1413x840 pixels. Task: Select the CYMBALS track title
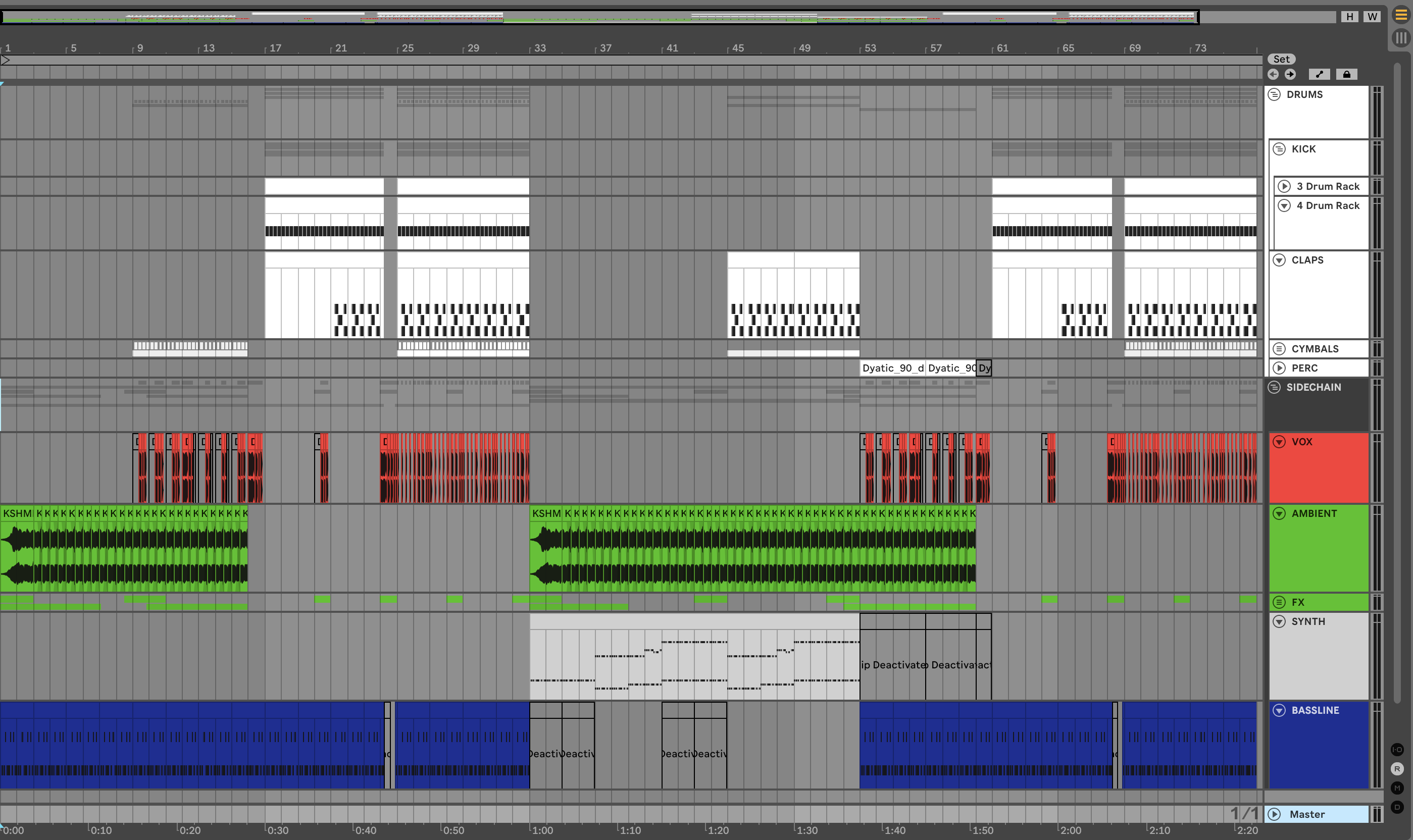click(1315, 349)
